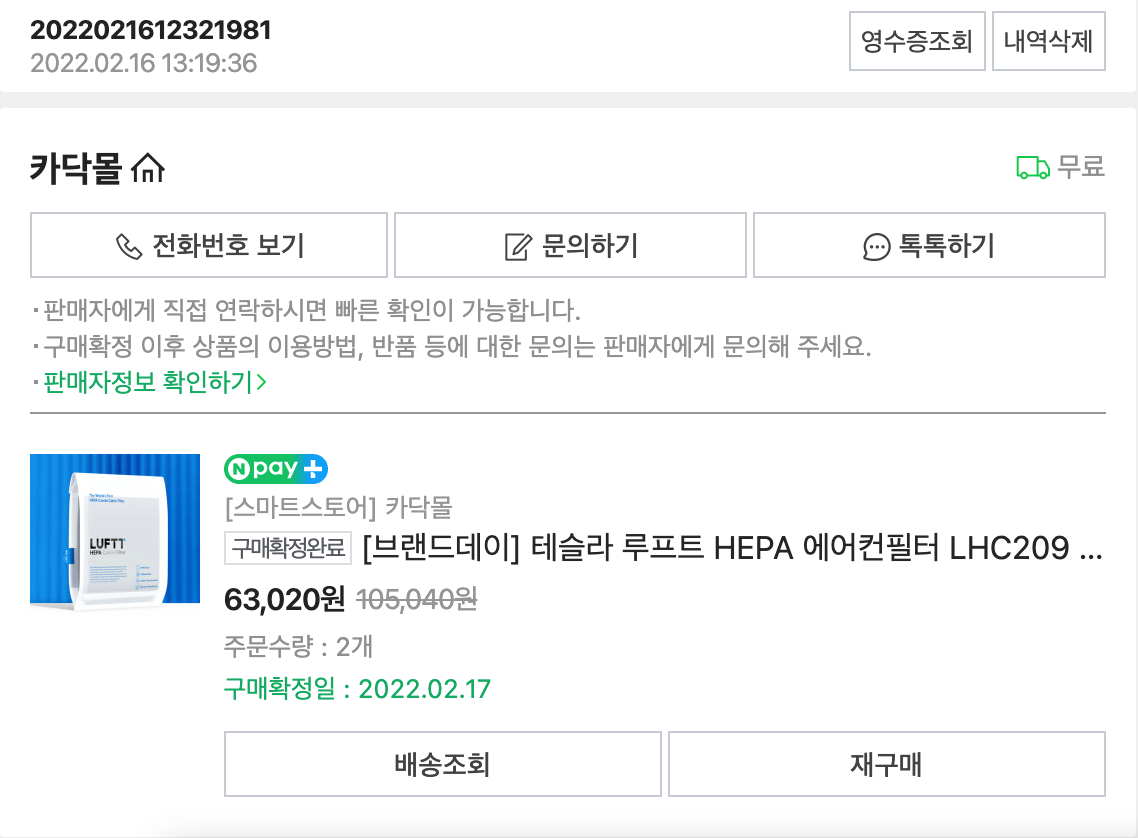Select order number 2022021612321981
The height and width of the screenshot is (838, 1138).
150,30
